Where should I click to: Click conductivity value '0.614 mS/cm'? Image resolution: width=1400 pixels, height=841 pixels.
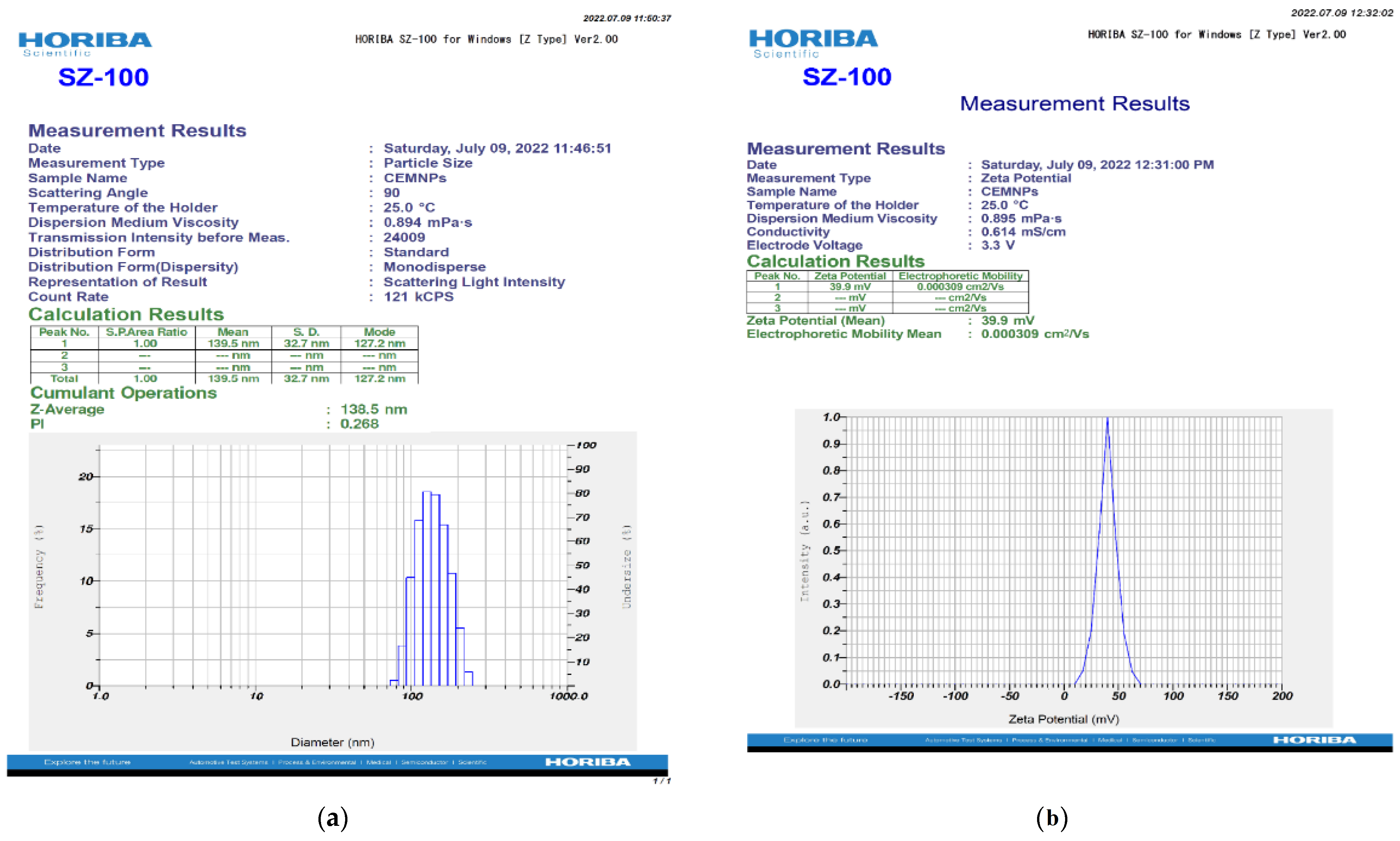(x=1023, y=232)
